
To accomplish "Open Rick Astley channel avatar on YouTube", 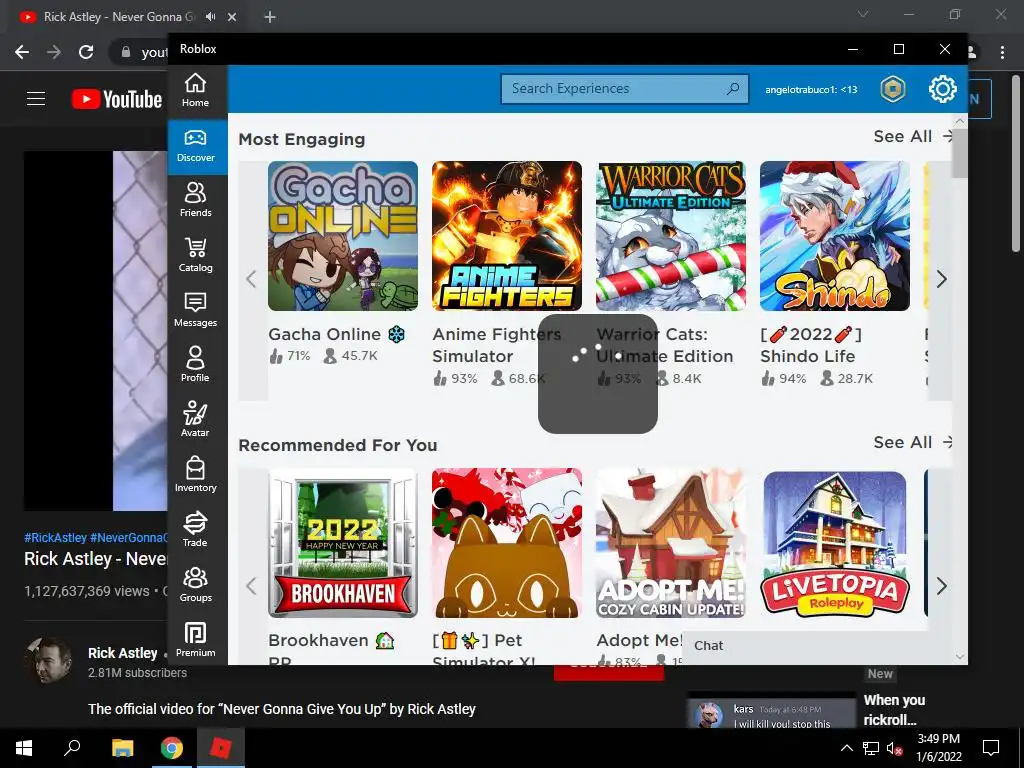I will point(48,661).
